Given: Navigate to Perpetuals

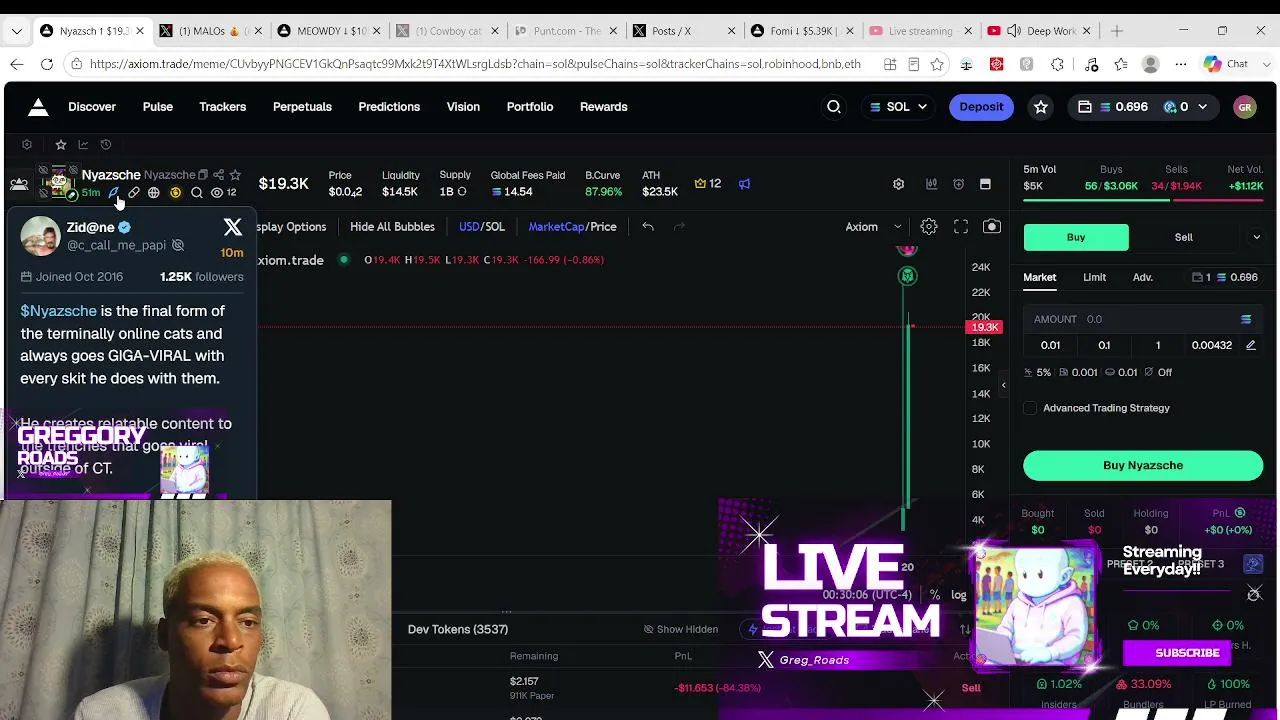Looking at the screenshot, I should click(302, 107).
